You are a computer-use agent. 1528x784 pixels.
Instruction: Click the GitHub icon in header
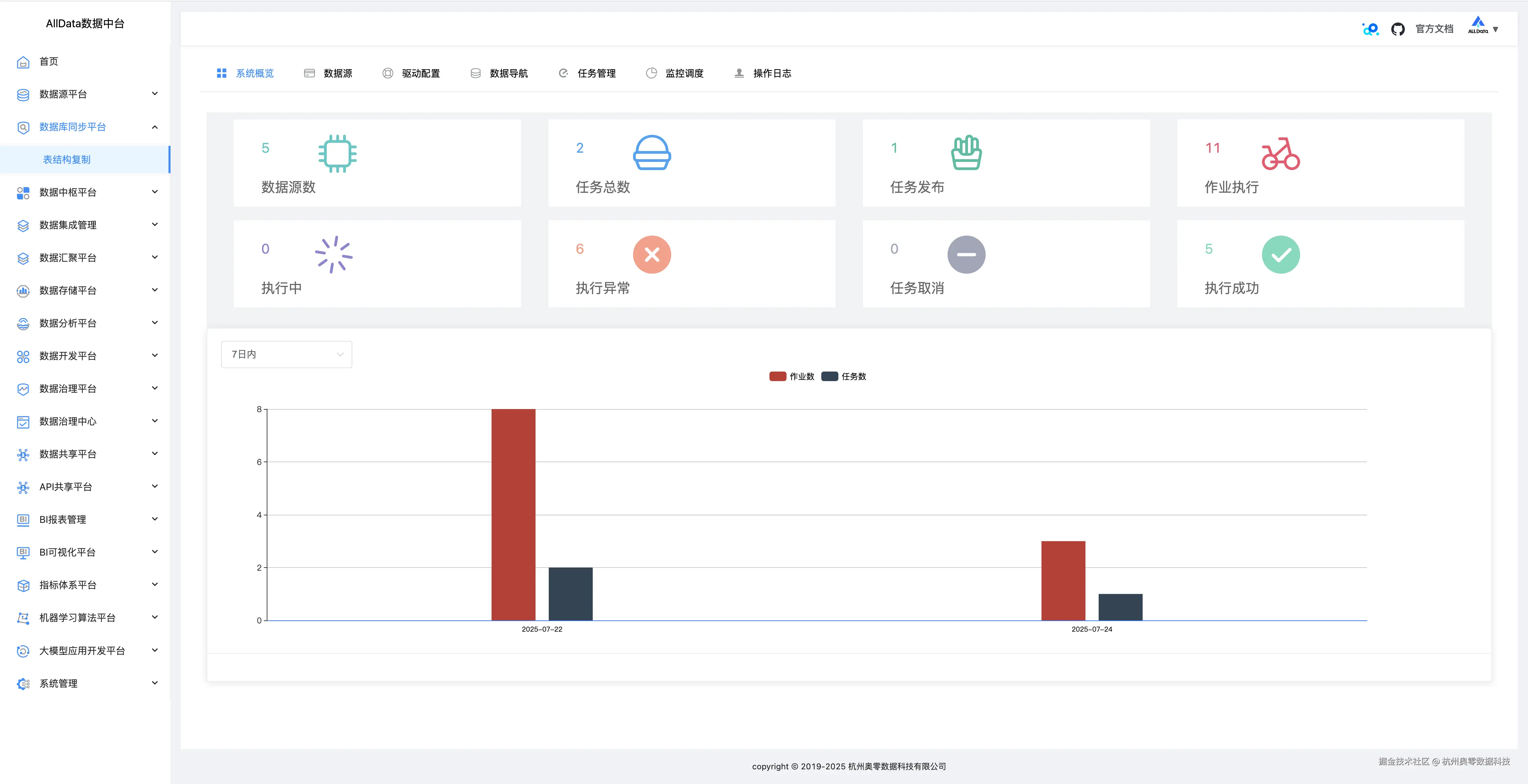(x=1397, y=29)
